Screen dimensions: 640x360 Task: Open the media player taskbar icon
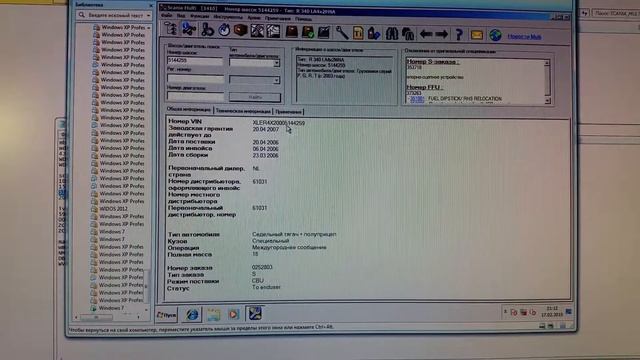(234, 314)
